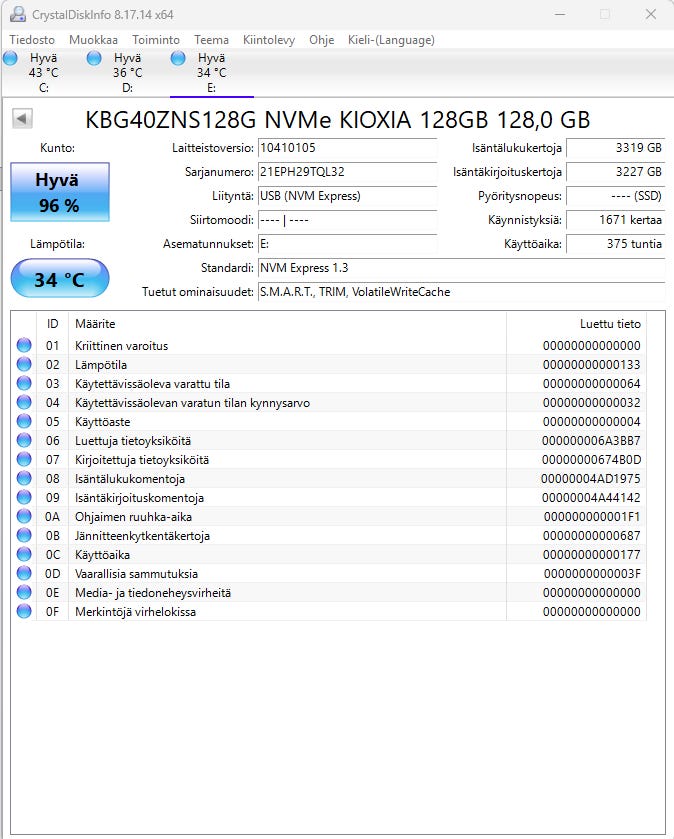Click the Laitteistoversio field 10410105
This screenshot has height=839, width=674.
coord(347,148)
